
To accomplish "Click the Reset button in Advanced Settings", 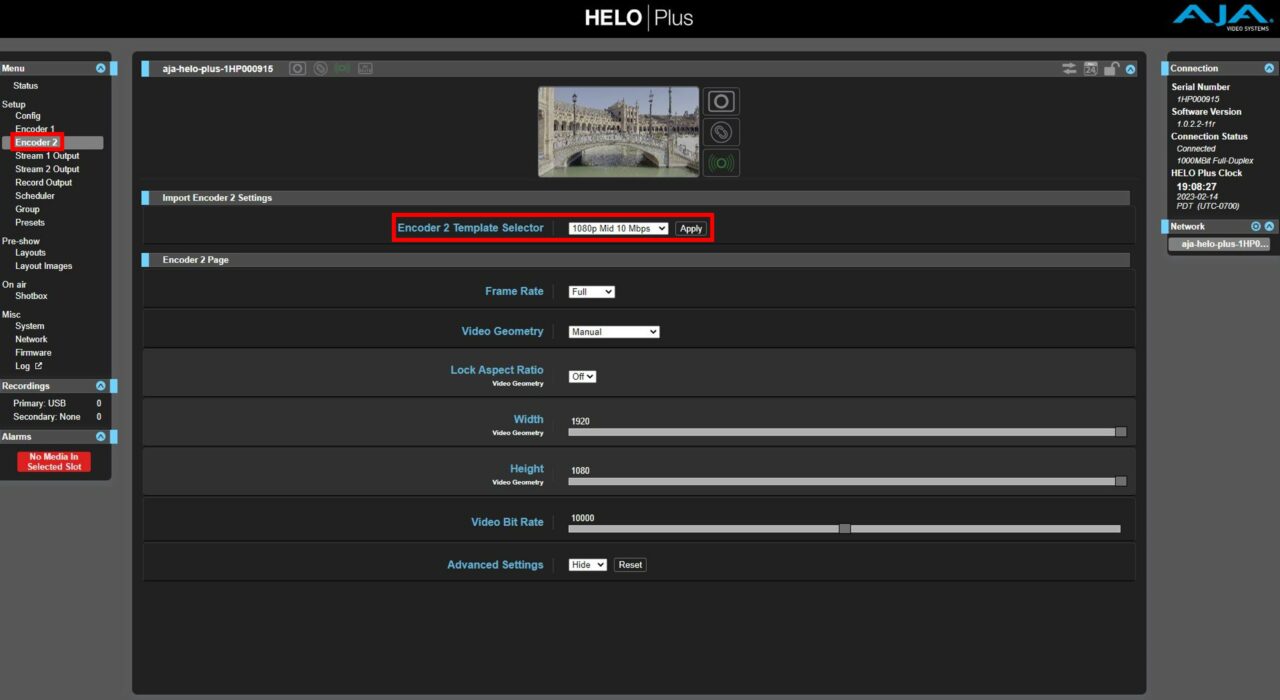I will tap(630, 565).
